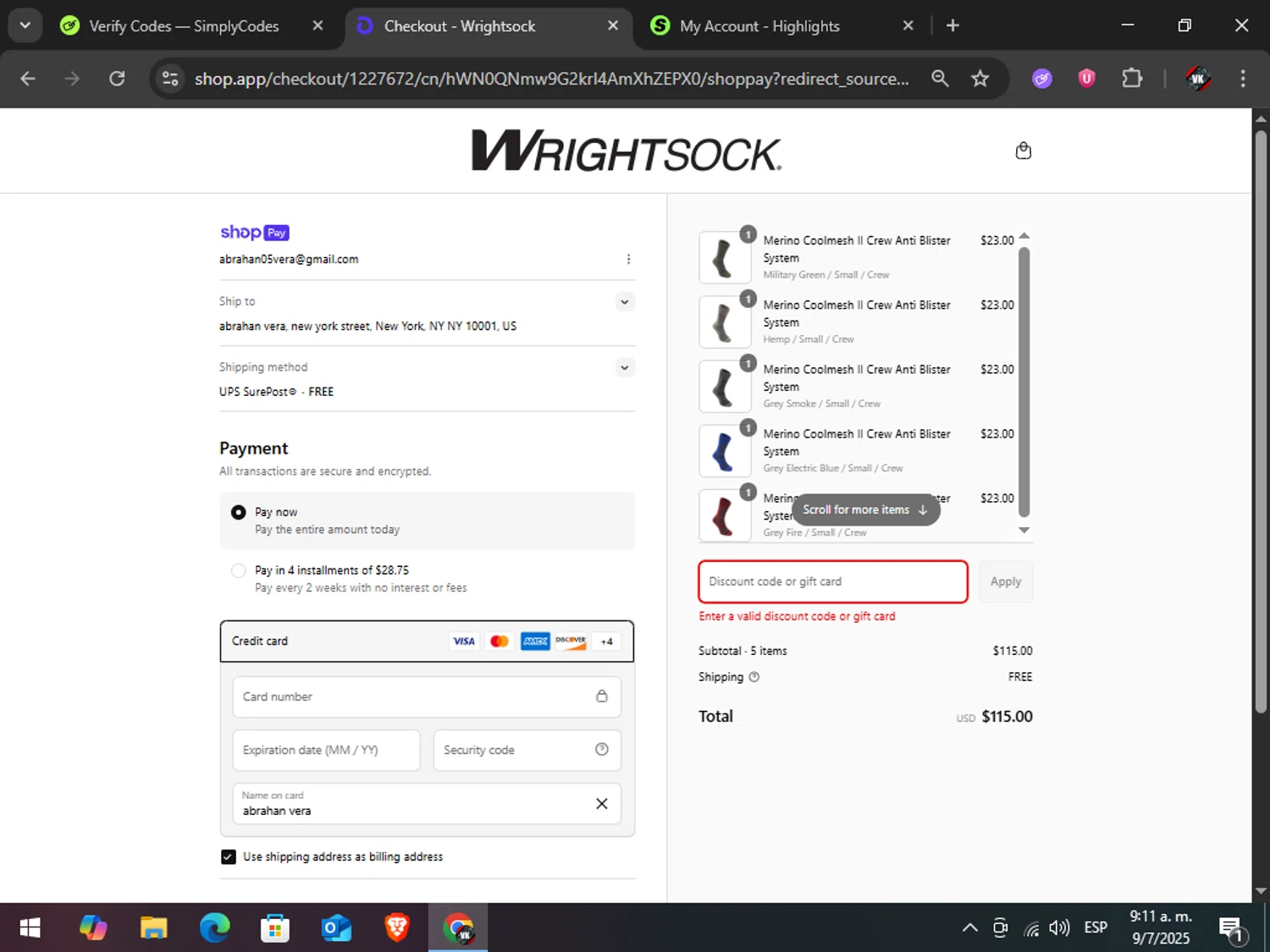Open the shopping bag cart icon

coord(1023,151)
